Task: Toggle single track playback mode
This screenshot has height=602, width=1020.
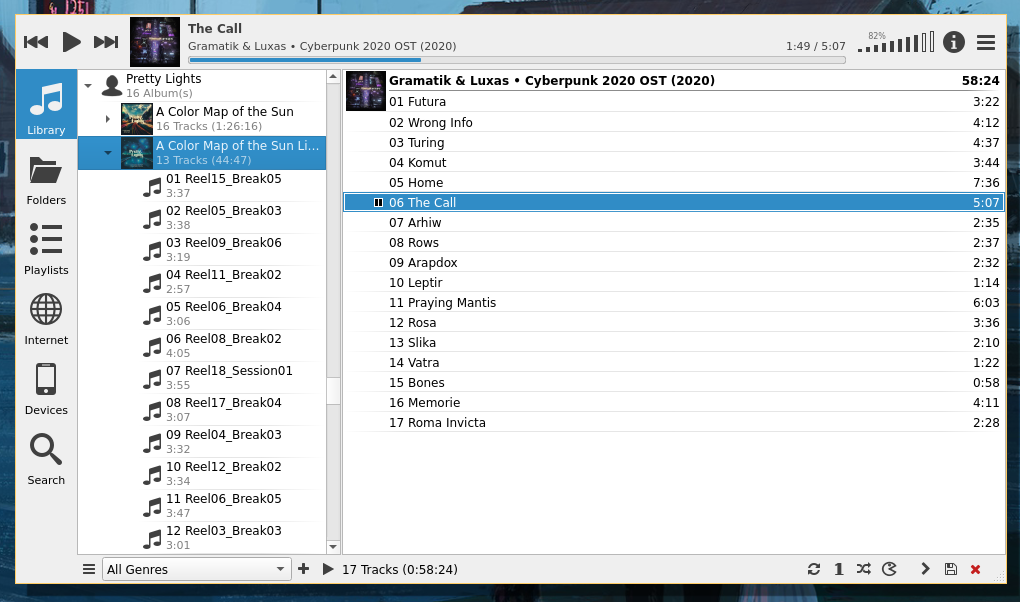Action: click(839, 569)
